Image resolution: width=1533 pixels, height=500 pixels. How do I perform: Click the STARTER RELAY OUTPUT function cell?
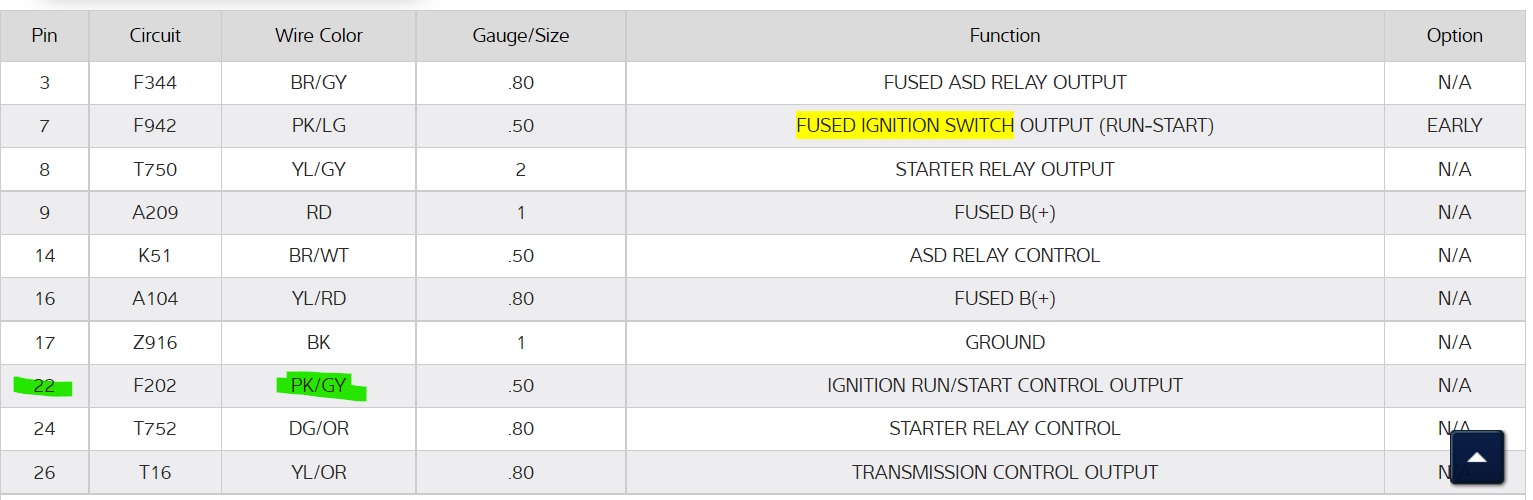pos(1005,170)
